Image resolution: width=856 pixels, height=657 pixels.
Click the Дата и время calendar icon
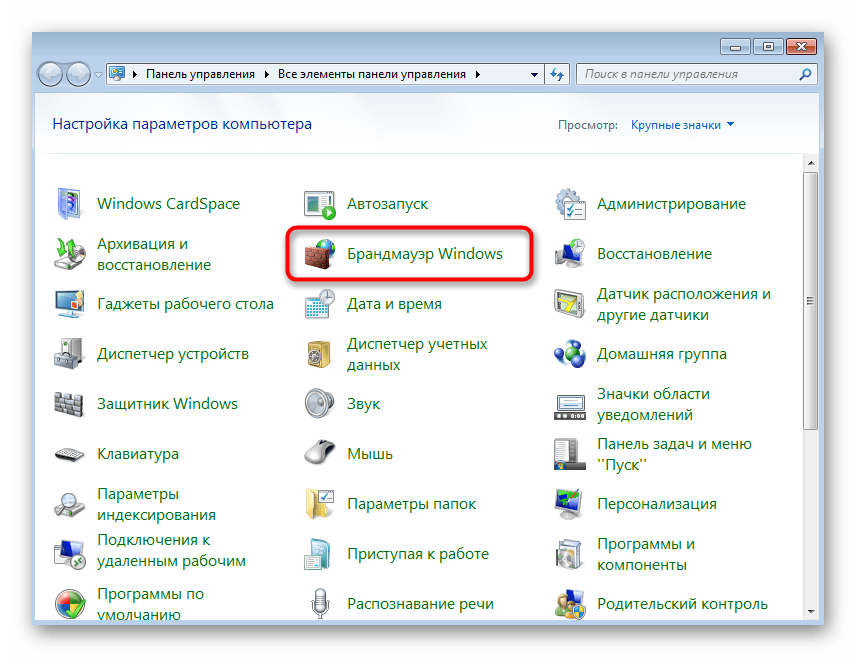coord(320,304)
